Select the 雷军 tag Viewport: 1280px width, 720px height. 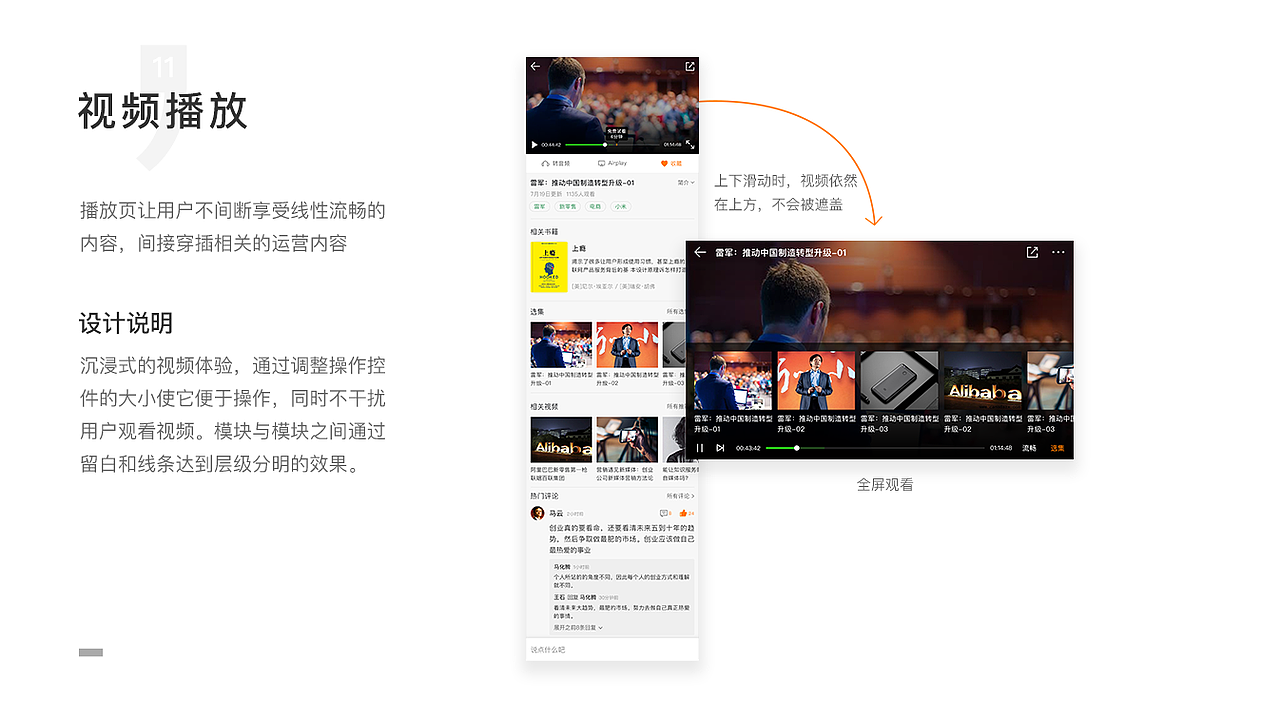[x=540, y=206]
